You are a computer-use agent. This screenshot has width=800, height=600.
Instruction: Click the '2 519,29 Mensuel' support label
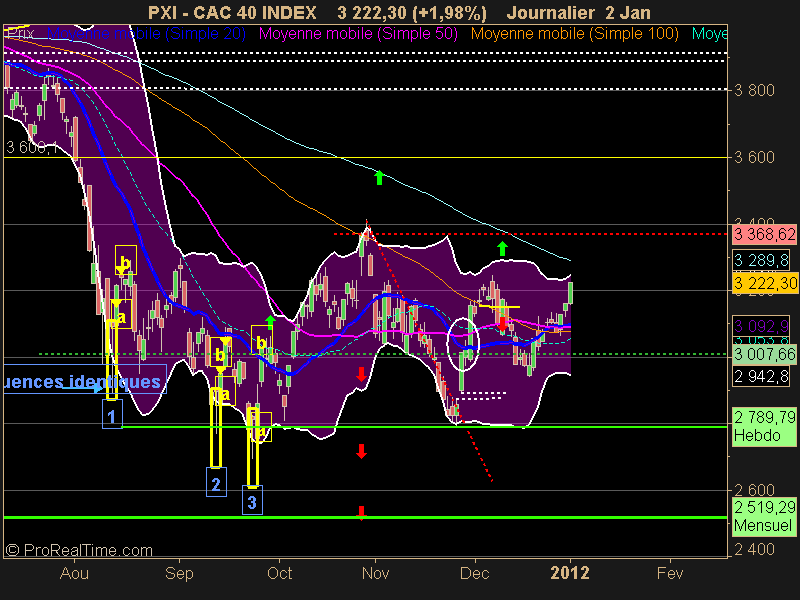coord(765,517)
